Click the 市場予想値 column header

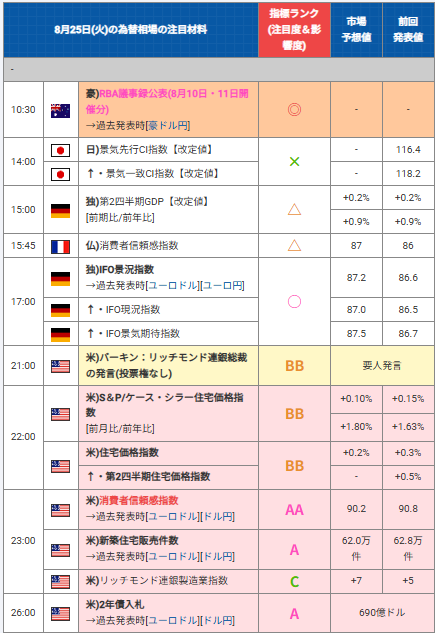(x=356, y=29)
